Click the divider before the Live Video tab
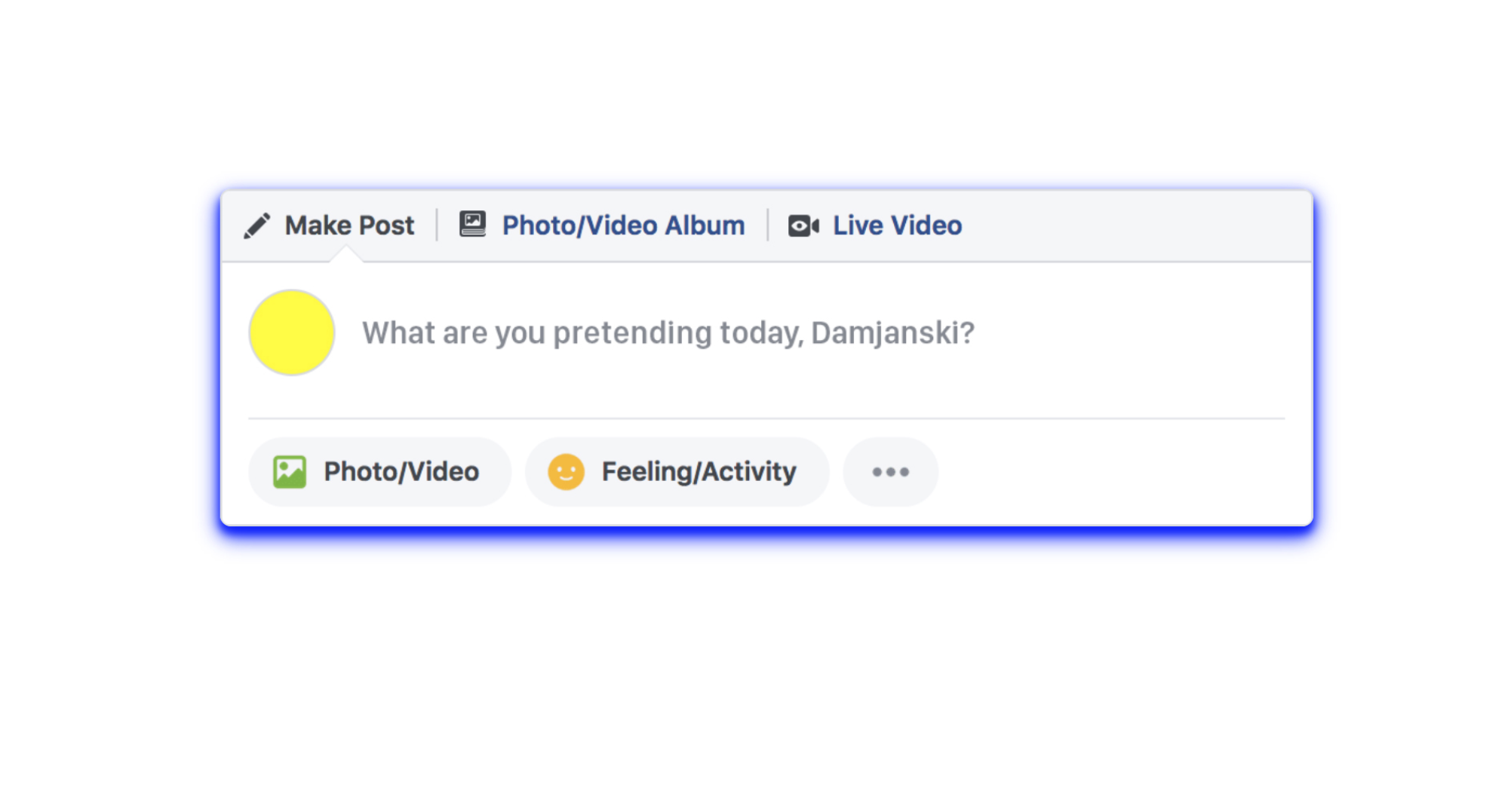Image resolution: width=1511 pixels, height=812 pixels. [x=767, y=225]
